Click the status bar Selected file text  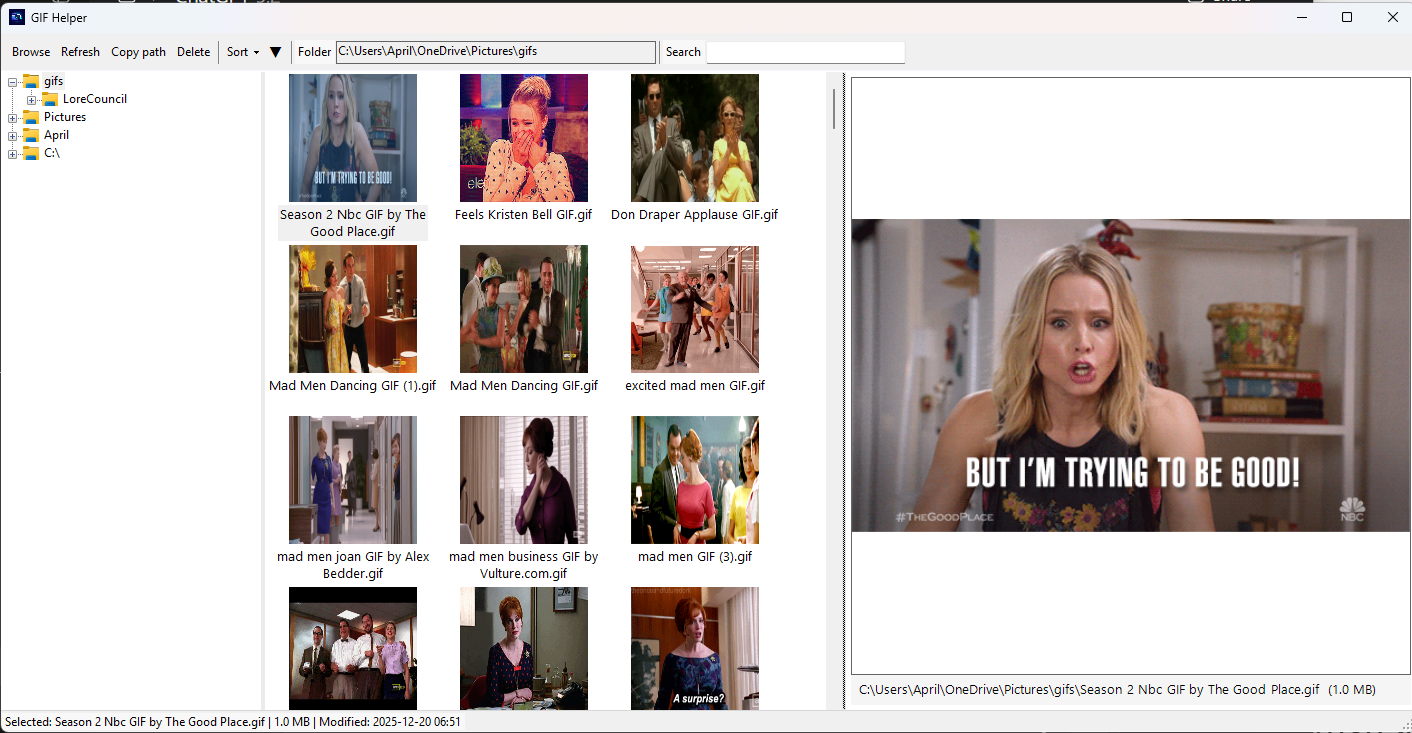coord(233,722)
